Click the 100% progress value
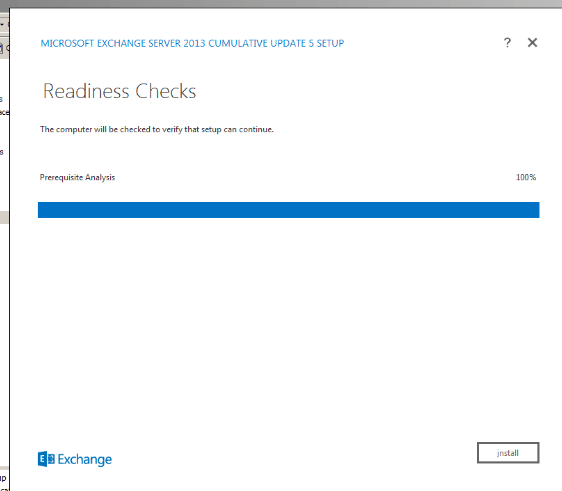562x491 pixels. point(526,177)
